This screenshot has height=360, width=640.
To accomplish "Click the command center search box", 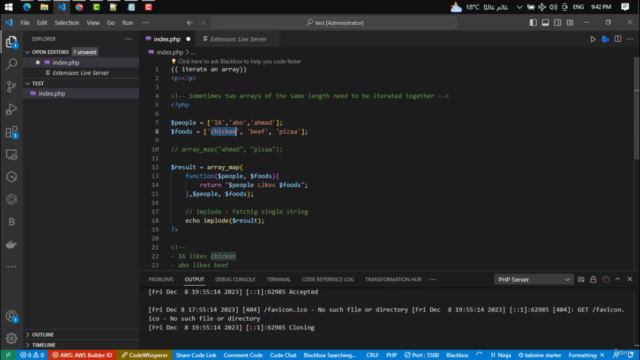I will 334,23.
